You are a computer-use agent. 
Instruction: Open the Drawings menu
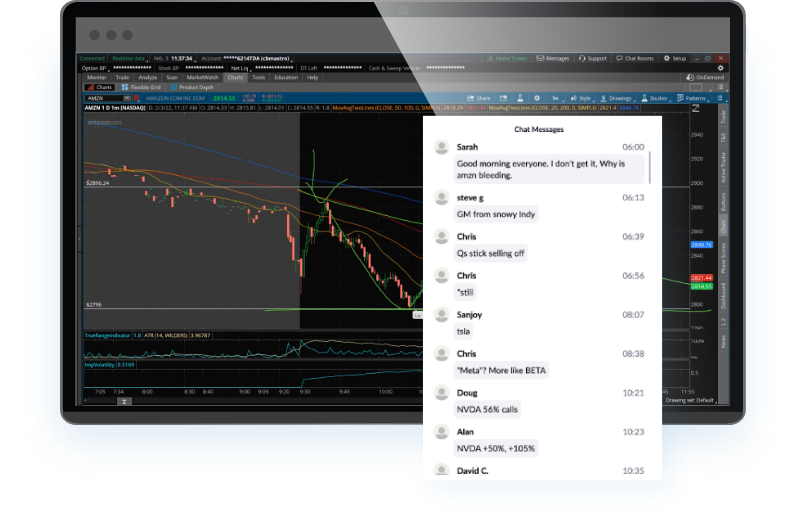616,98
